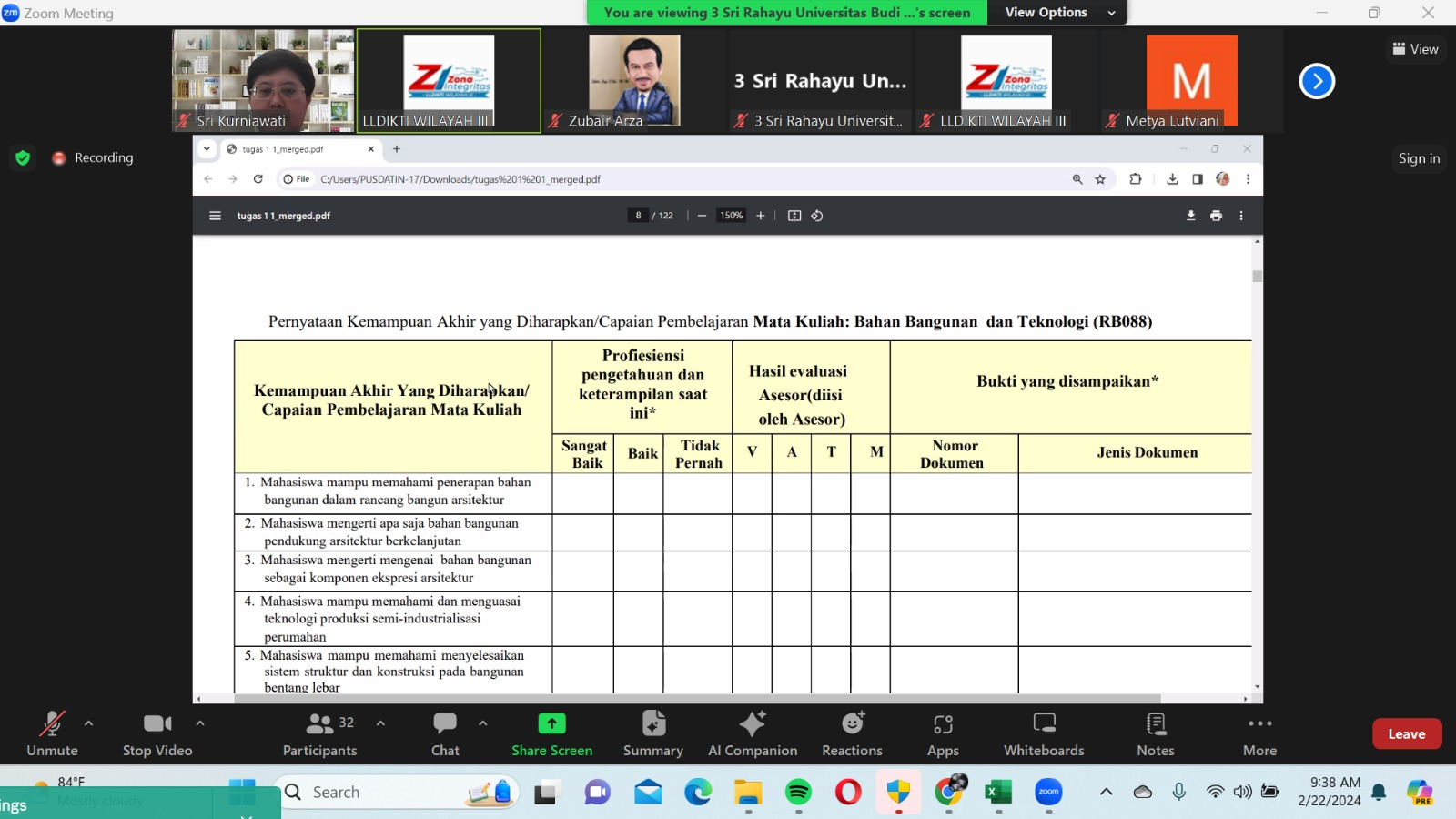Open Microsoft Edge from the taskbar
This screenshot has height=819, width=1456.
click(x=698, y=793)
